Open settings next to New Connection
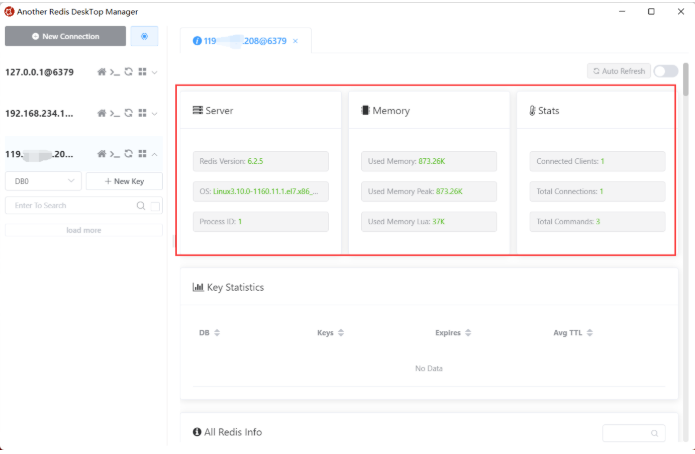695x454 pixels. click(x=144, y=36)
